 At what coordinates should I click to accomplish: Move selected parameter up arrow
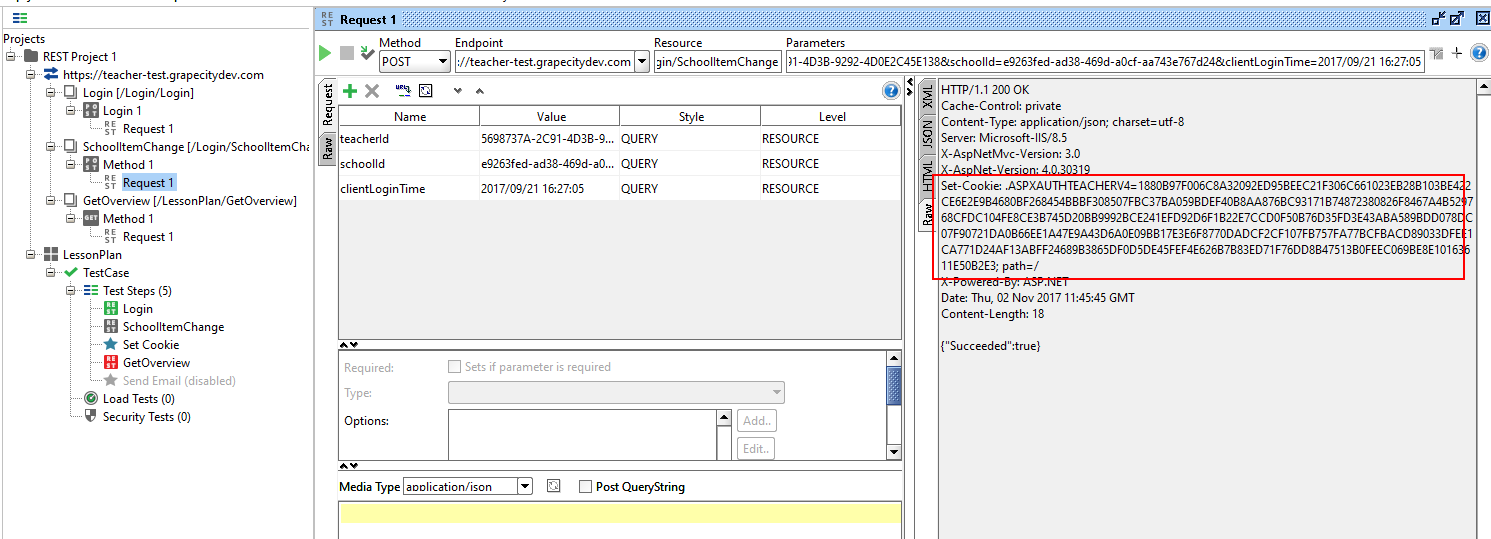pos(479,91)
